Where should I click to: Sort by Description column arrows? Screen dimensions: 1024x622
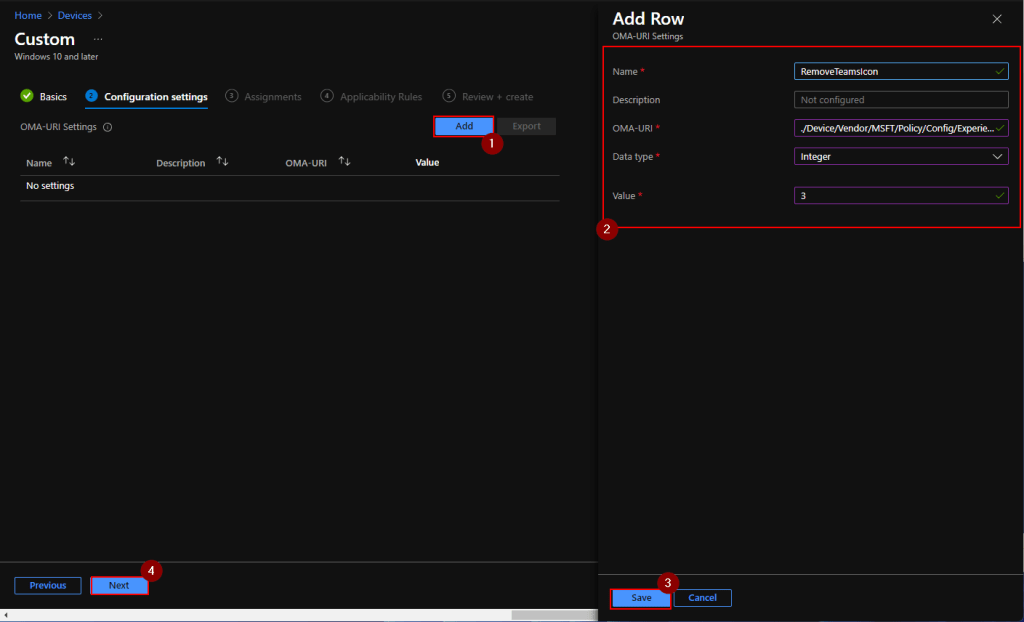coord(222,162)
